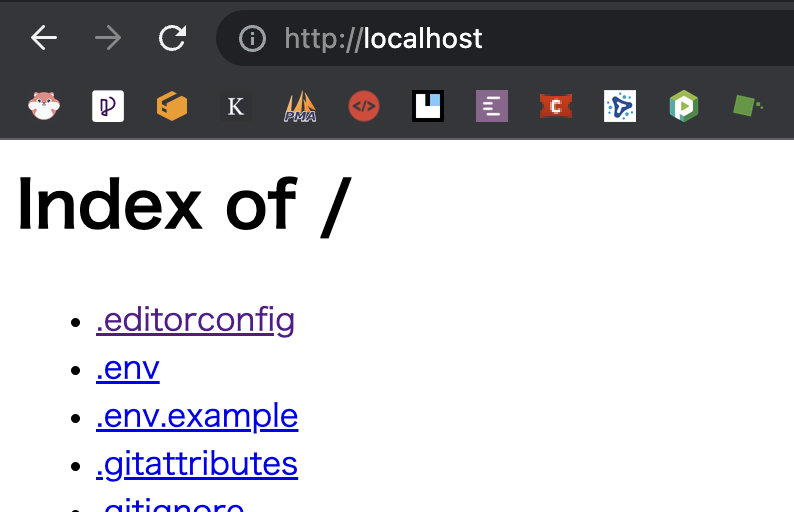The image size is (794, 512).
Task: Reload the localhost page
Action: pyautogui.click(x=173, y=38)
